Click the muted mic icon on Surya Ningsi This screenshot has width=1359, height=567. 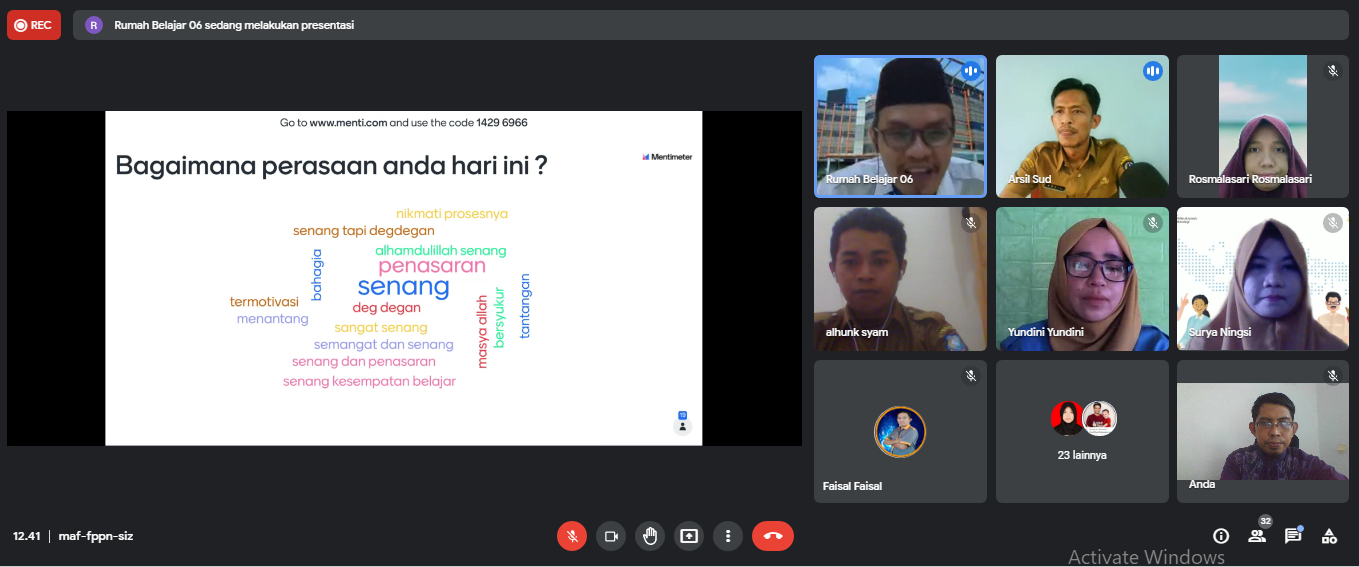pyautogui.click(x=1332, y=223)
